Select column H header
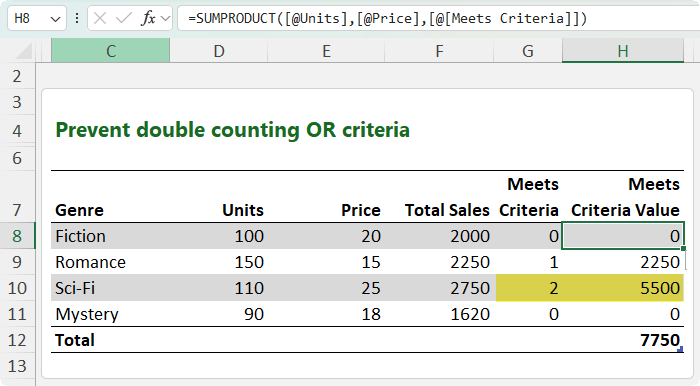Viewport: 700px width, 386px height. 623,51
